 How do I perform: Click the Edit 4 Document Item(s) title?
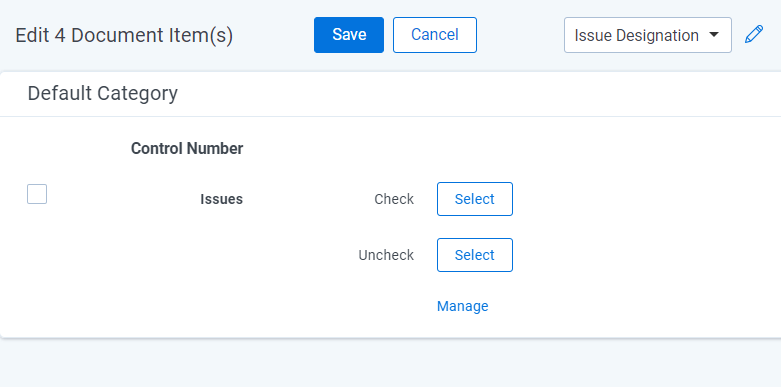tap(124, 35)
